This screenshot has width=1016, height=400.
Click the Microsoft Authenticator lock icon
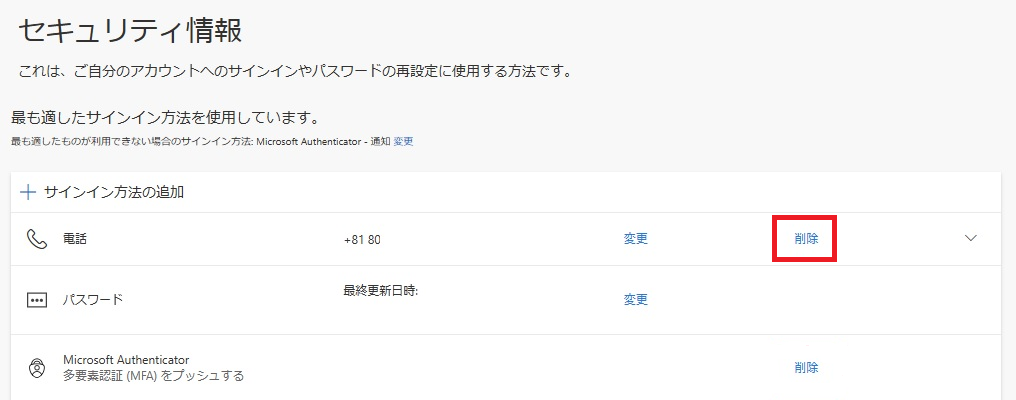click(36, 368)
